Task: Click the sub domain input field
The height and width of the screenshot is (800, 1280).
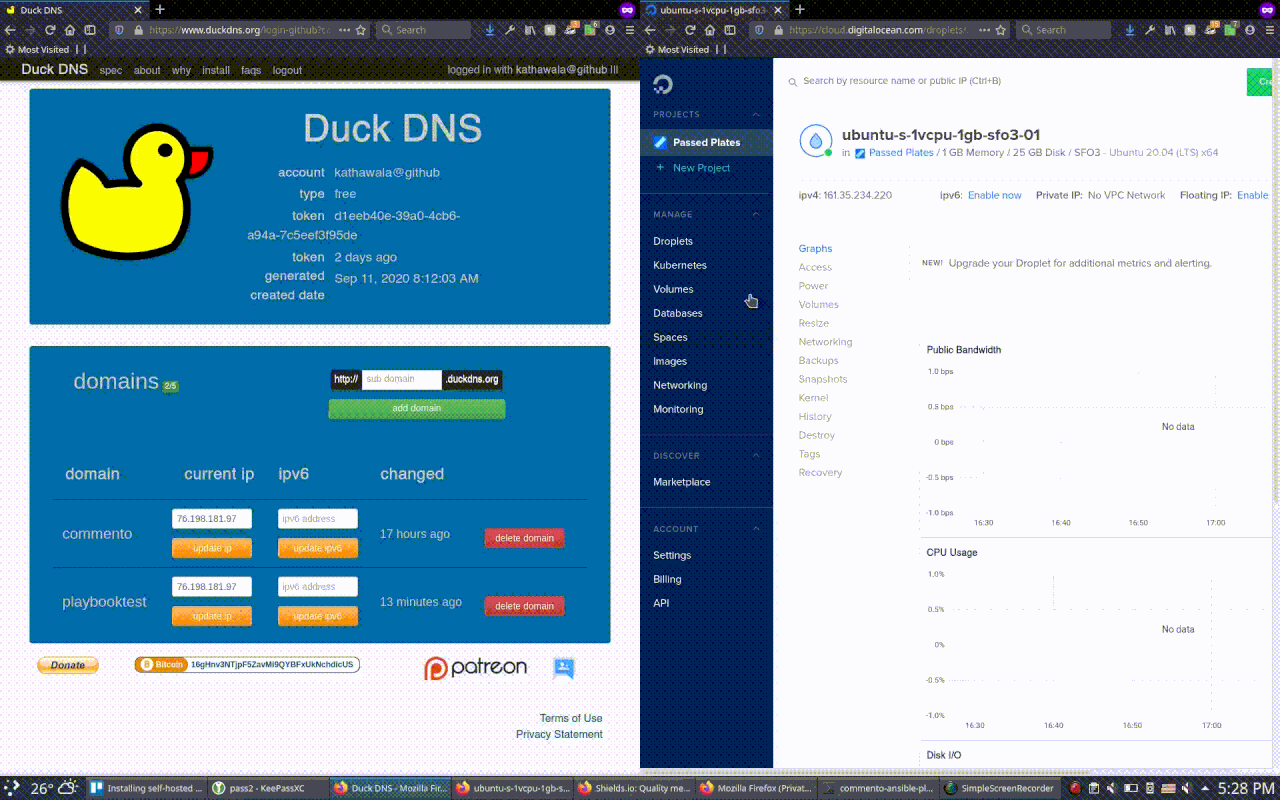Action: [x=401, y=379]
